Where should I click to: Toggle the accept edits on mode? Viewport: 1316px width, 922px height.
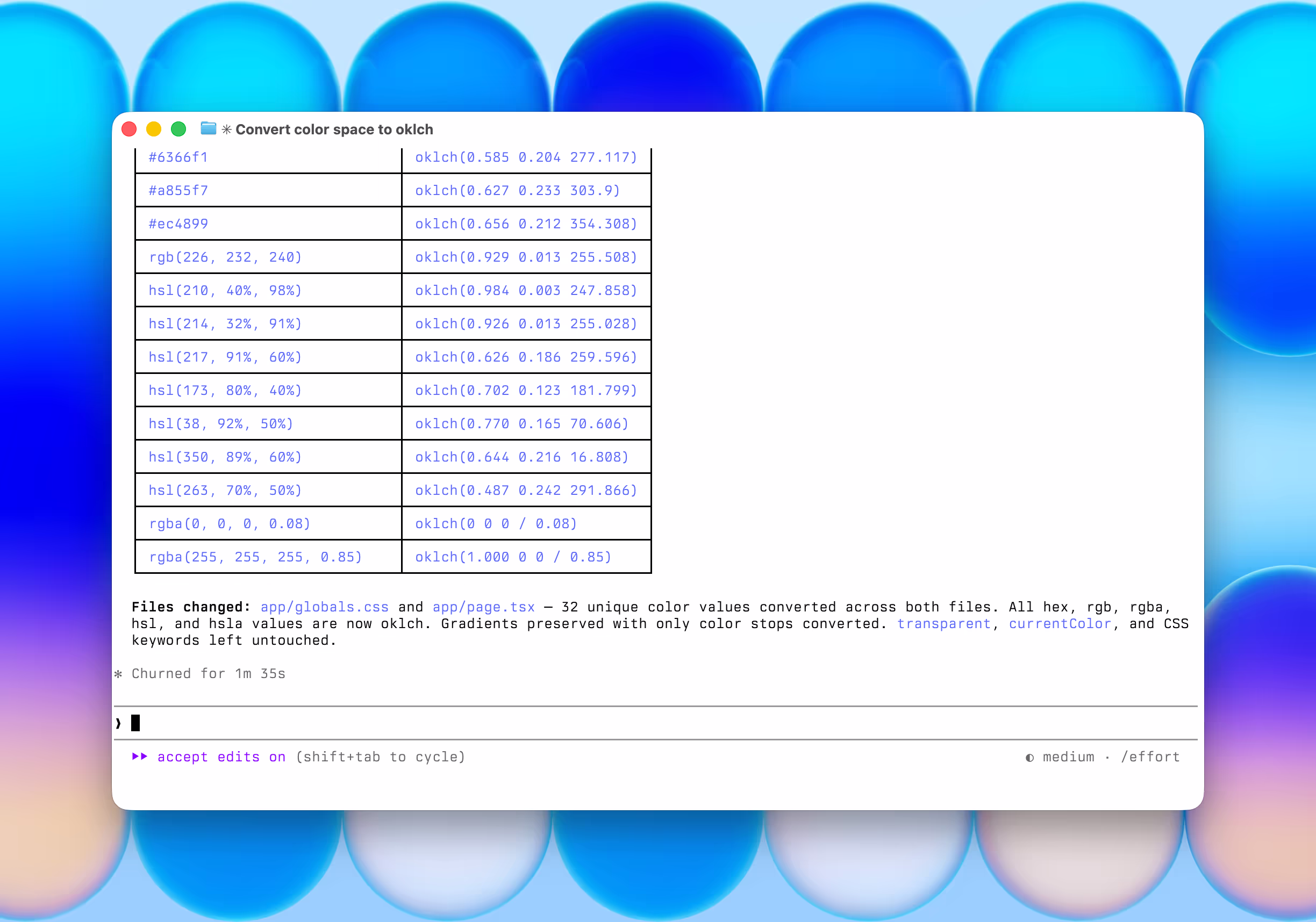point(221,757)
